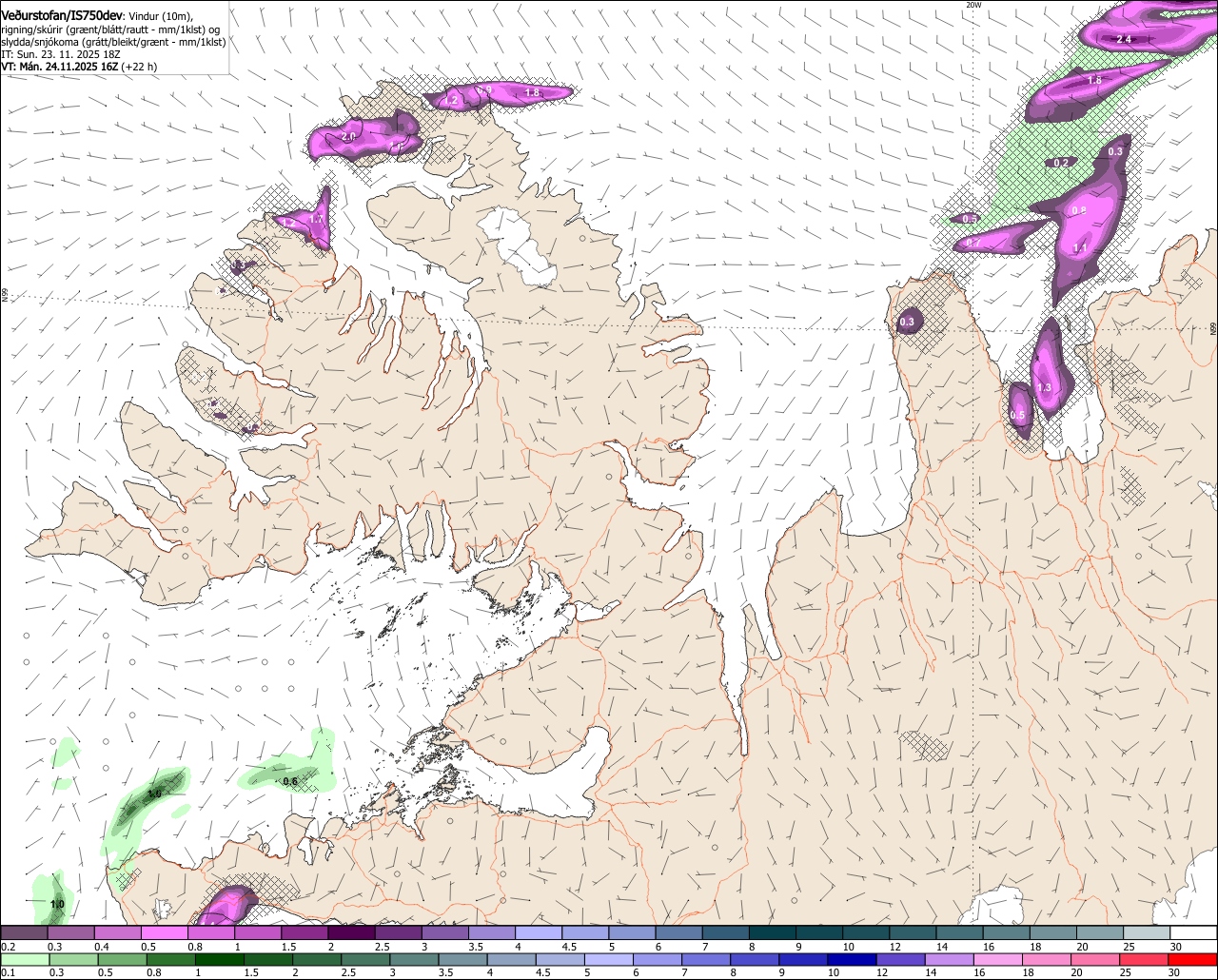Viewport: 1218px width, 980px height.
Task: Click the '20W' longitude label
Action: tap(972, 5)
